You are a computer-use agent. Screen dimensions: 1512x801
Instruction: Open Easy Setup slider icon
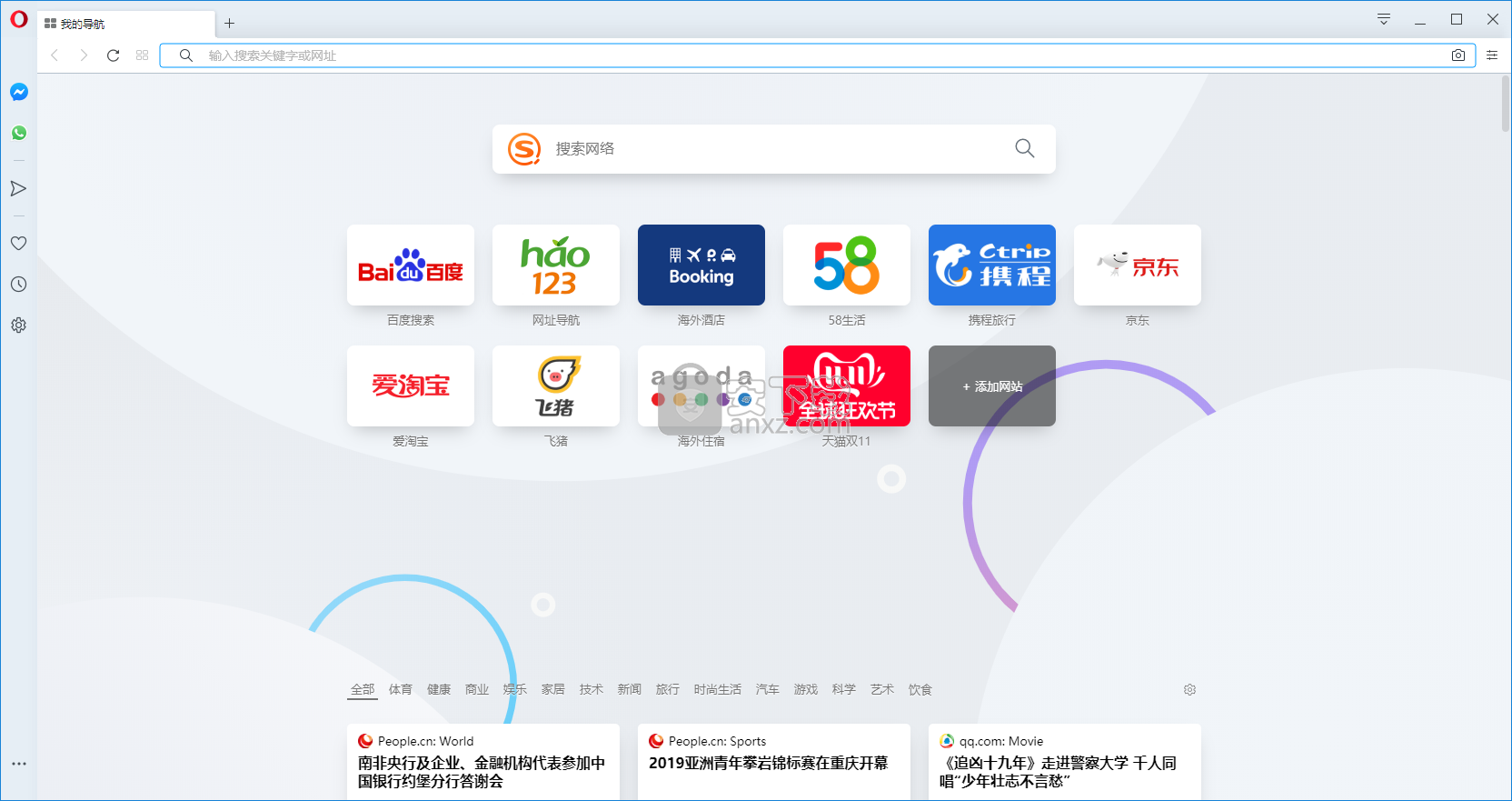click(x=1492, y=55)
